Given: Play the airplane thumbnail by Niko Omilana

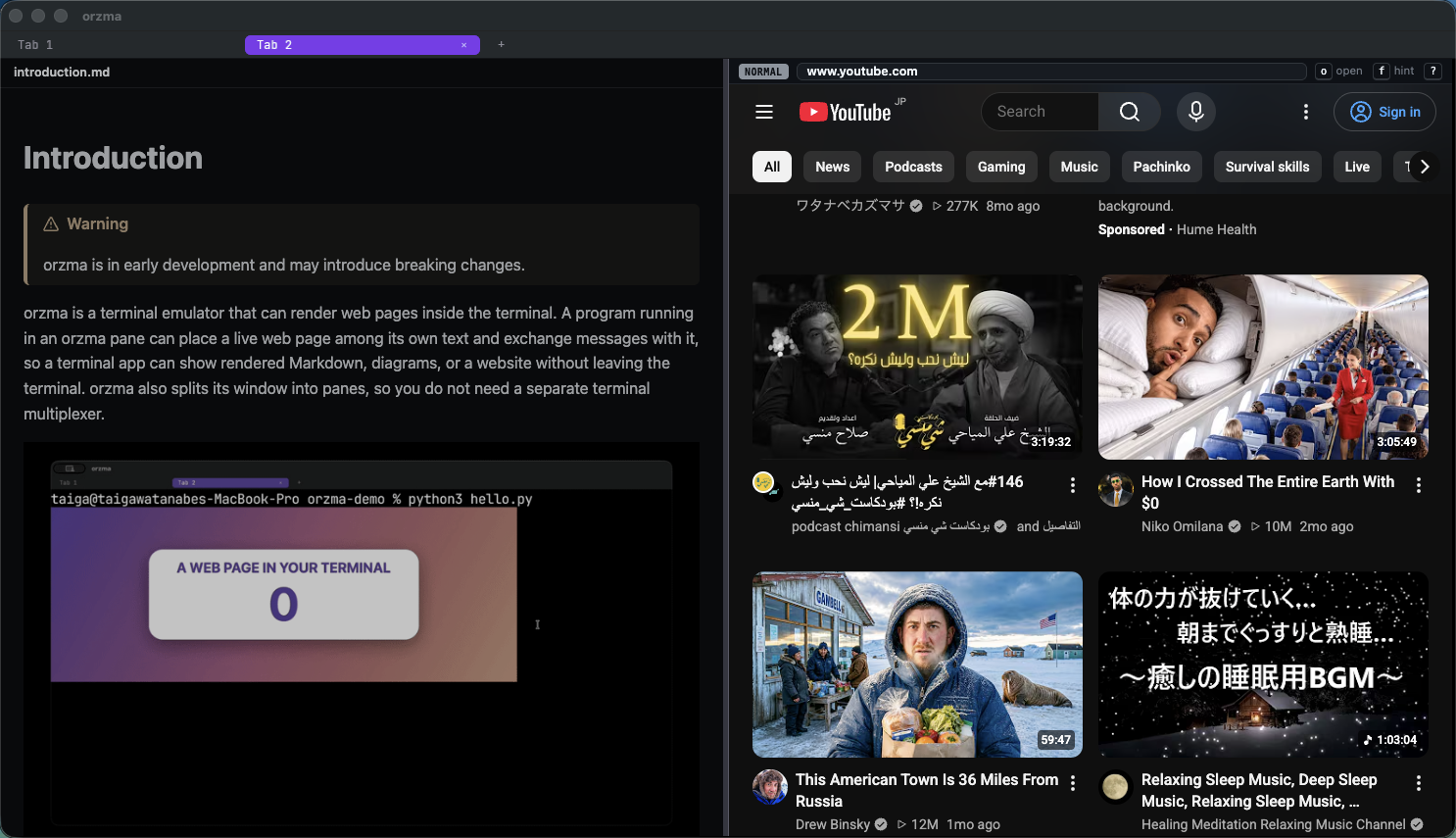Looking at the screenshot, I should tap(1263, 367).
